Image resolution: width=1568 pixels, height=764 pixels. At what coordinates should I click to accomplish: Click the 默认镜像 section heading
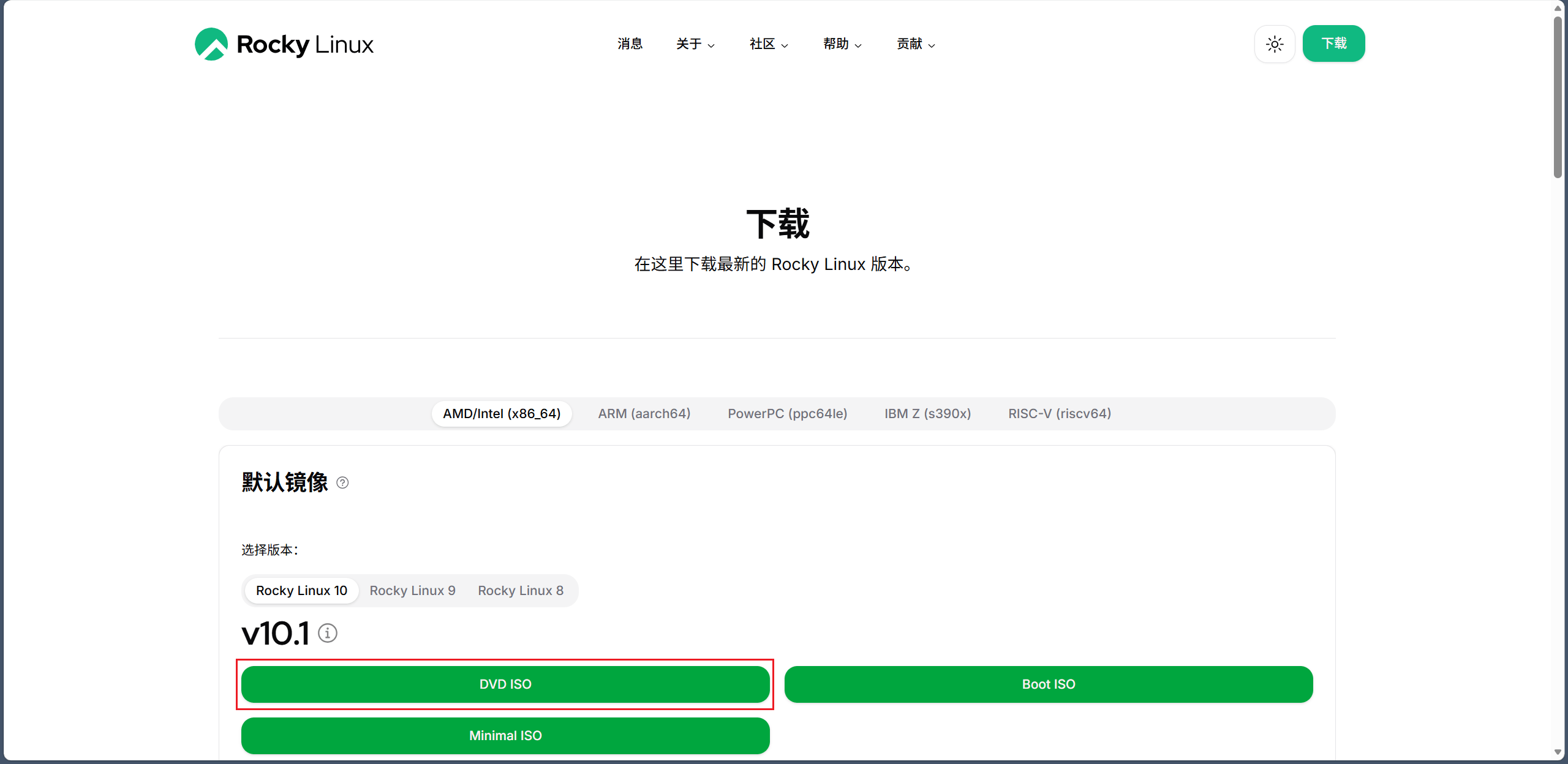pyautogui.click(x=285, y=482)
